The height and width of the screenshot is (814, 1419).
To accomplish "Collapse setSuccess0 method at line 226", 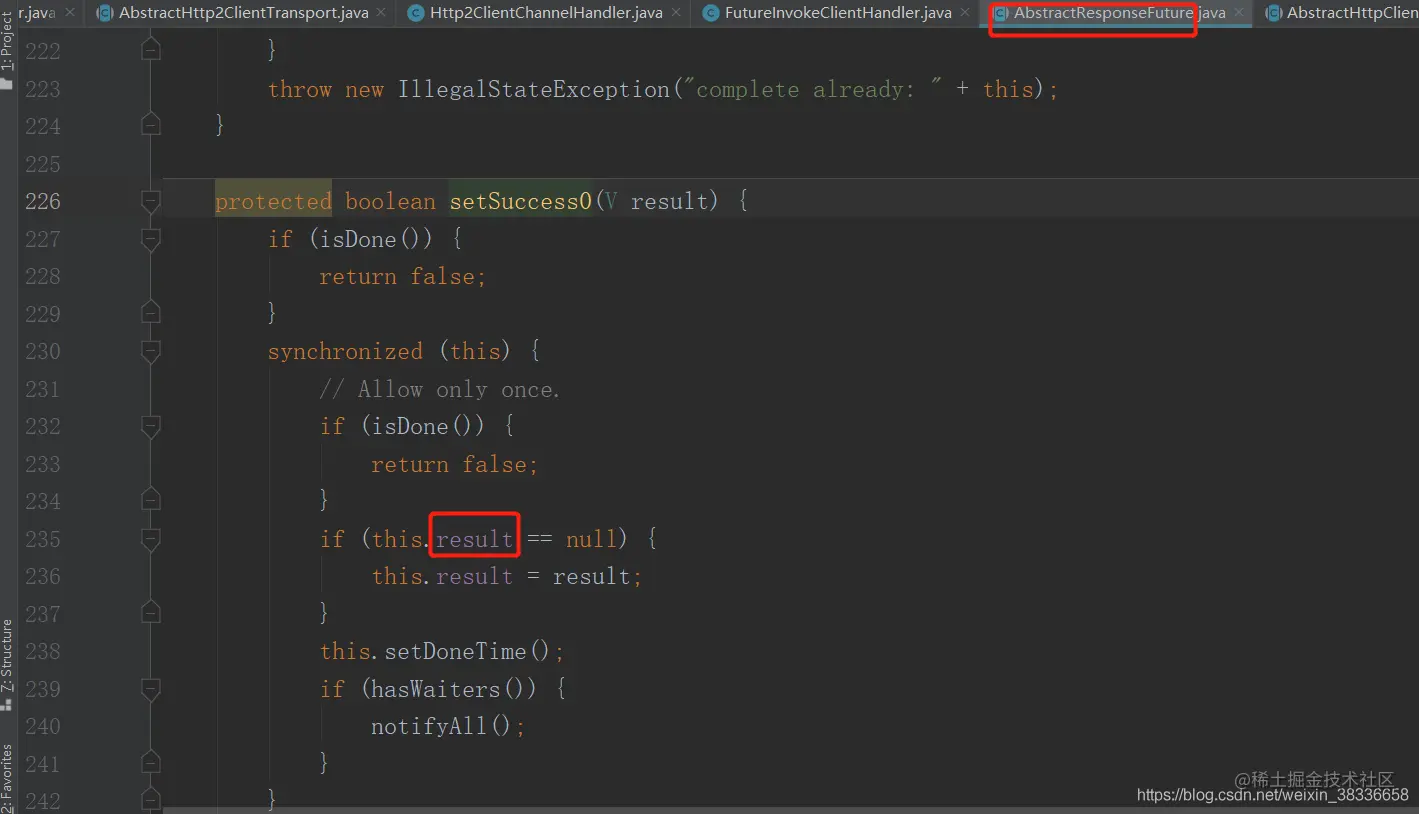I will click(x=151, y=201).
